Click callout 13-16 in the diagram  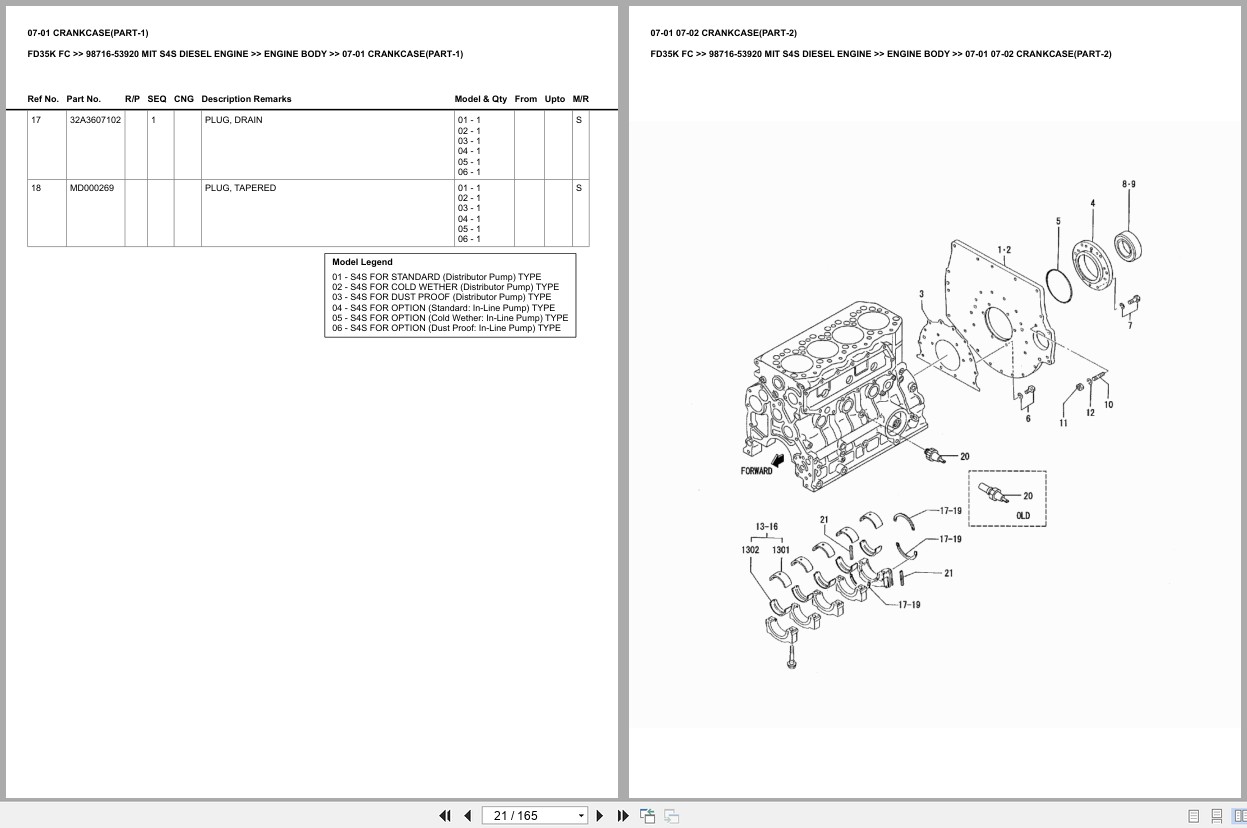[767, 527]
